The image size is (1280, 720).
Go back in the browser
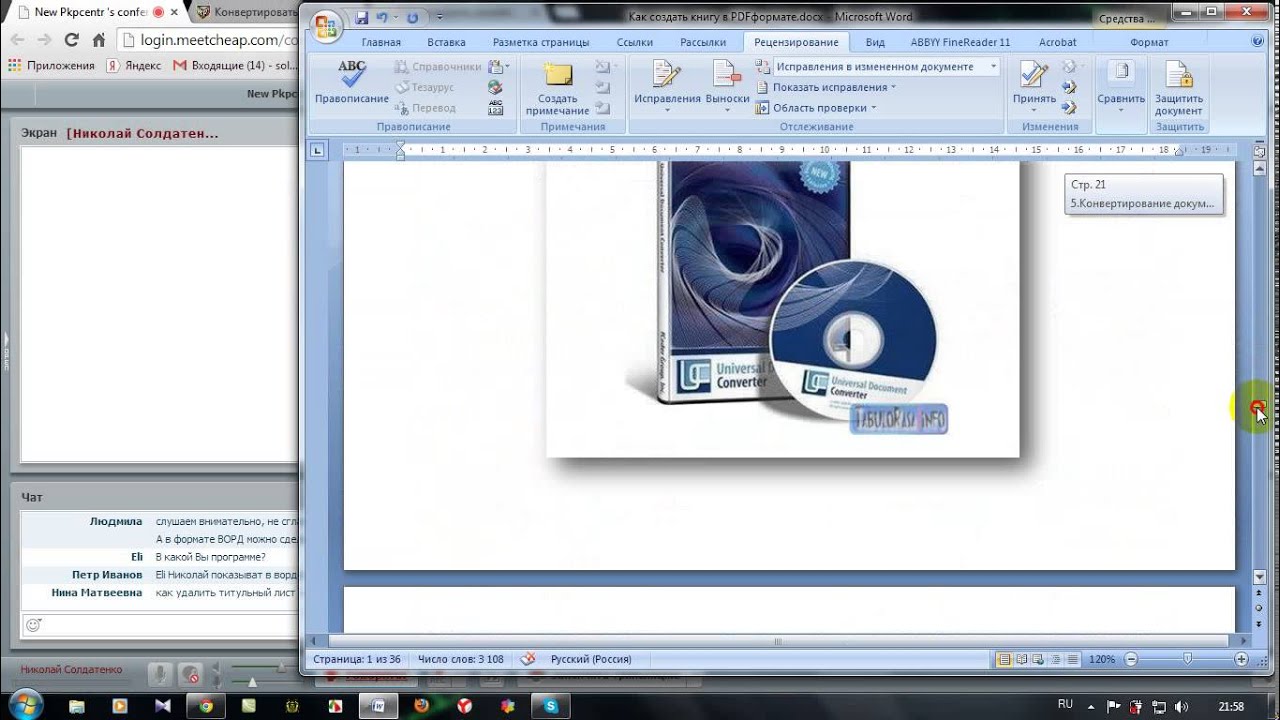click(x=17, y=40)
